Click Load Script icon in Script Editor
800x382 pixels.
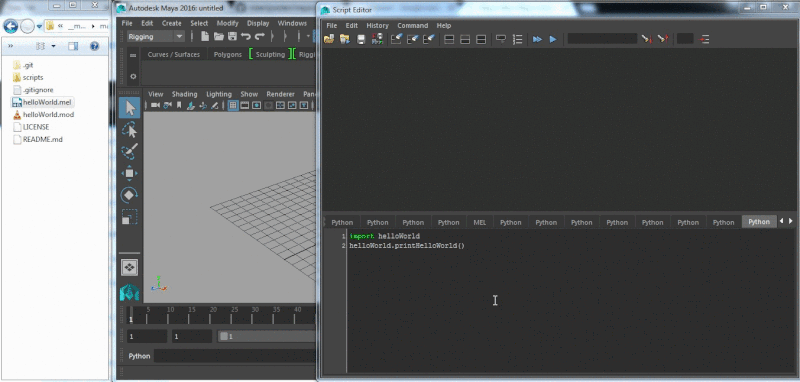click(x=329, y=39)
